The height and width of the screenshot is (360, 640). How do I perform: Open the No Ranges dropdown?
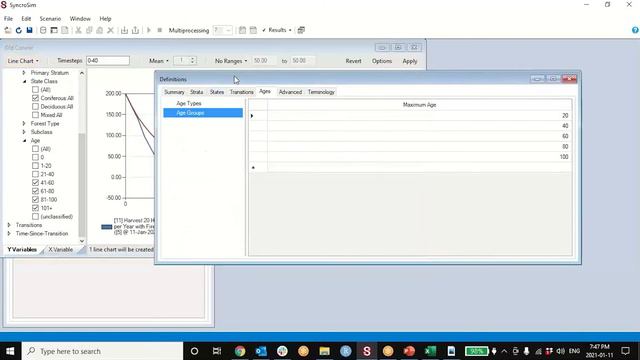point(231,61)
